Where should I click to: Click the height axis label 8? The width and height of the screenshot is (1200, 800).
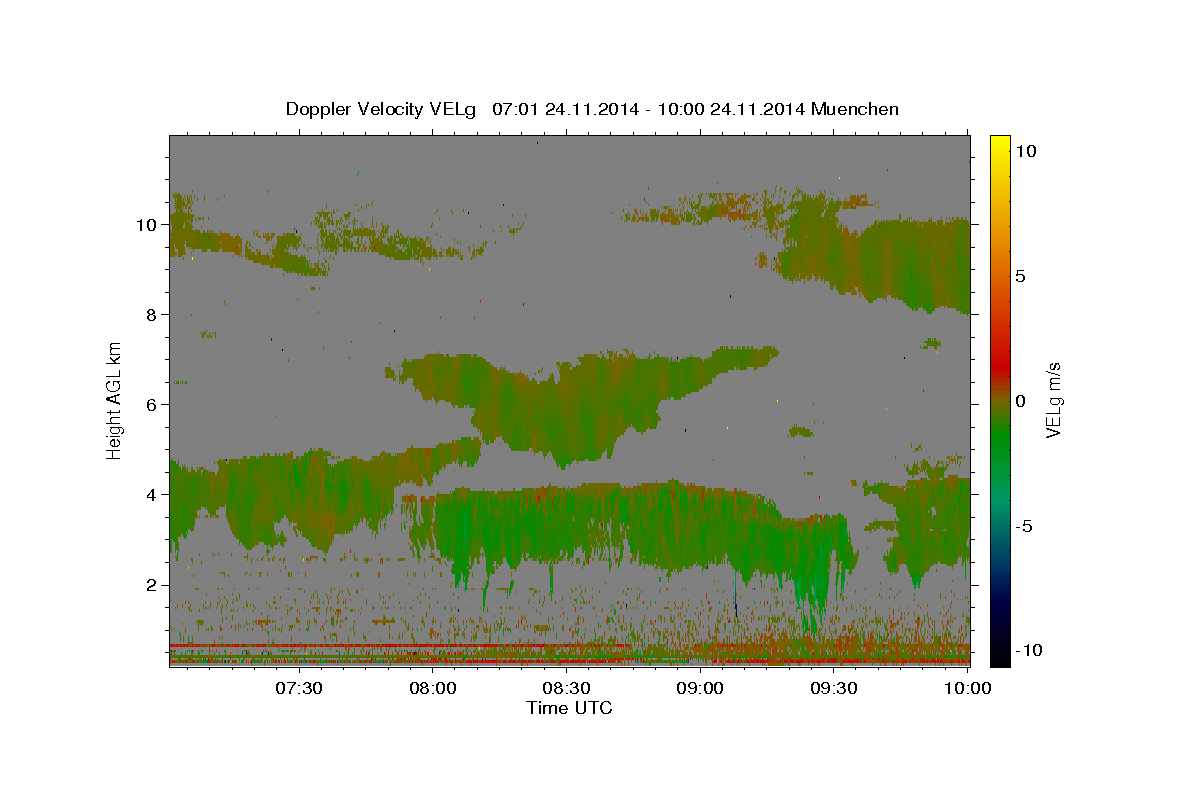(x=151, y=315)
